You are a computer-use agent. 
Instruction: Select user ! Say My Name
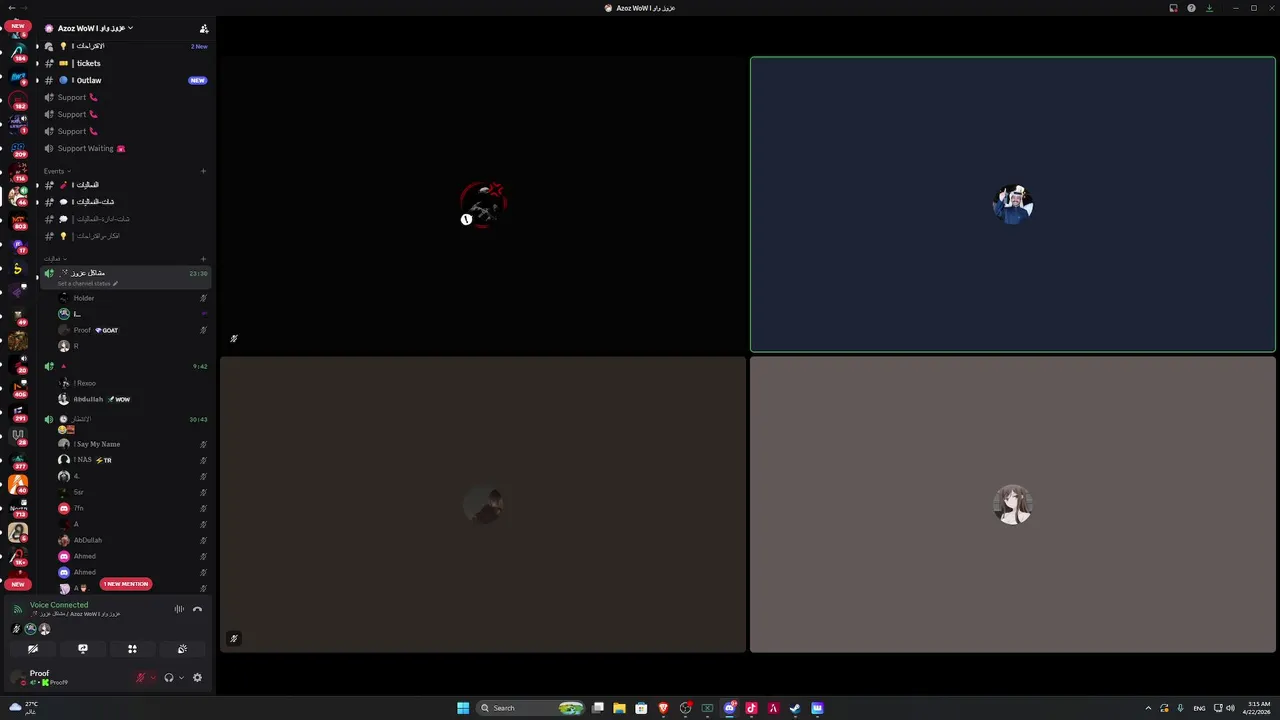tap(133, 444)
